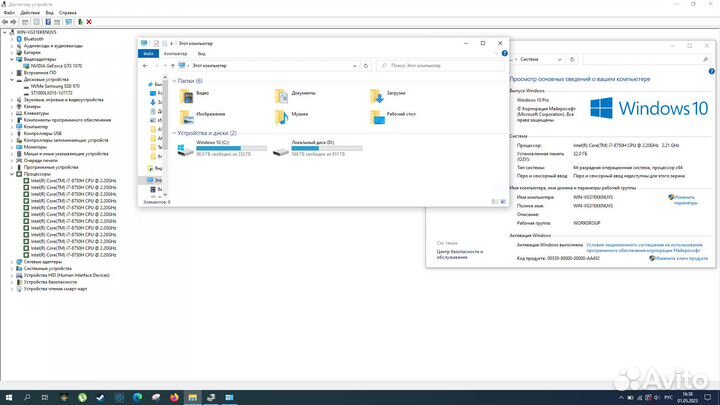720x405 pixels.
Task: Switch Explorer to large icons view mode
Action: pyautogui.click(x=503, y=202)
